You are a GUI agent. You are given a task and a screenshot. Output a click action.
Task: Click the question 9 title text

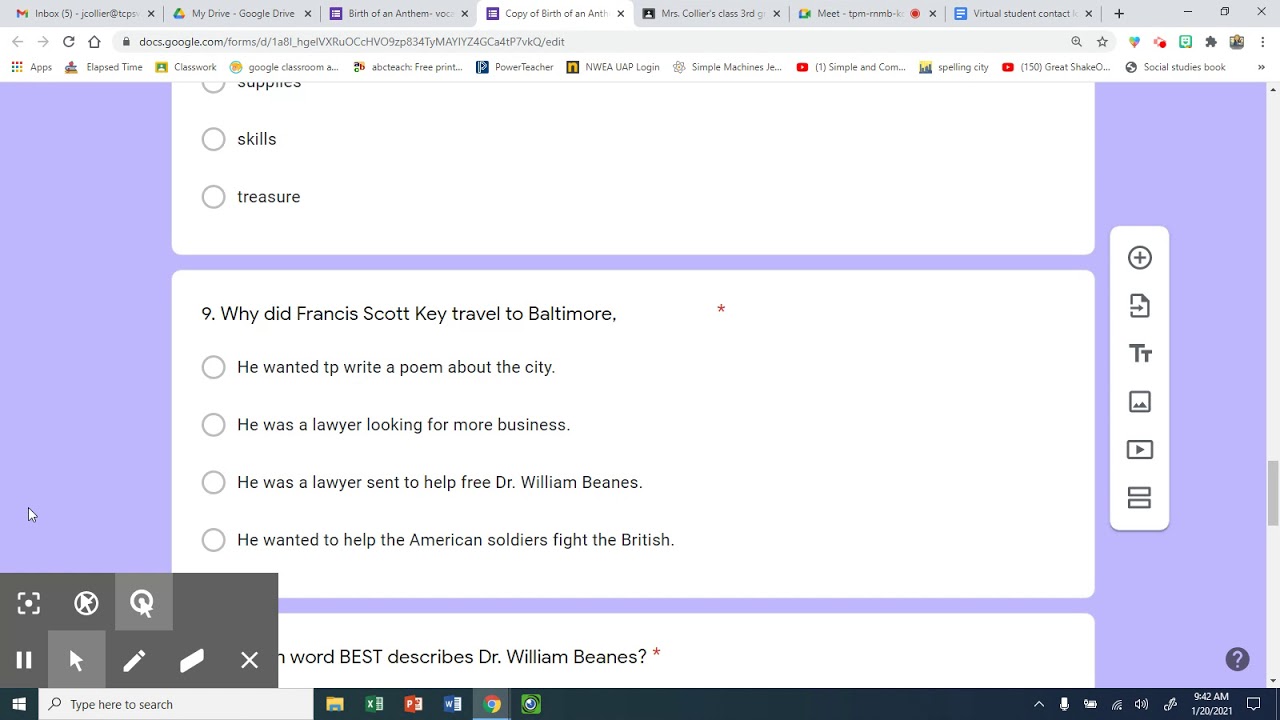(409, 314)
